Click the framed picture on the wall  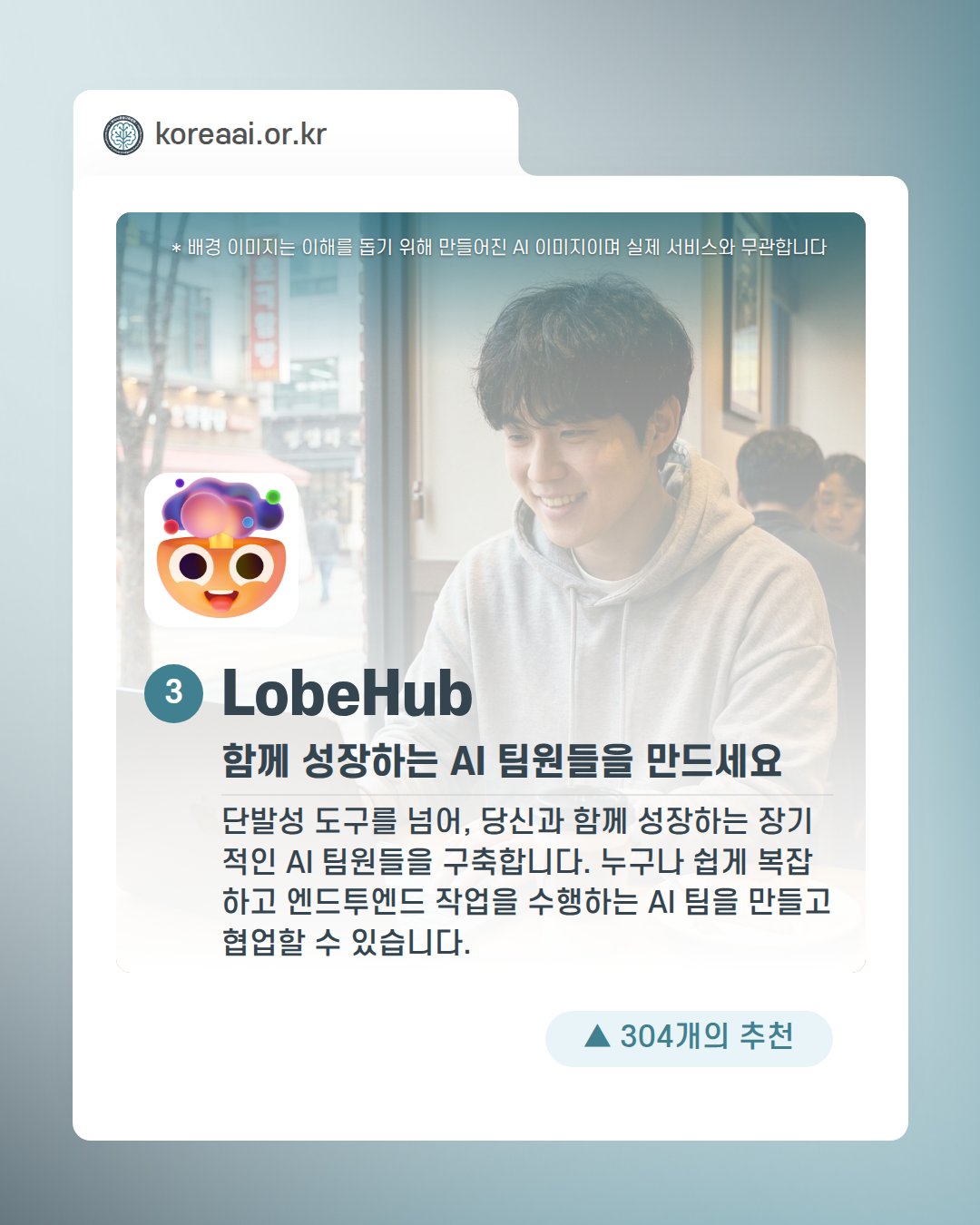pyautogui.click(x=746, y=318)
